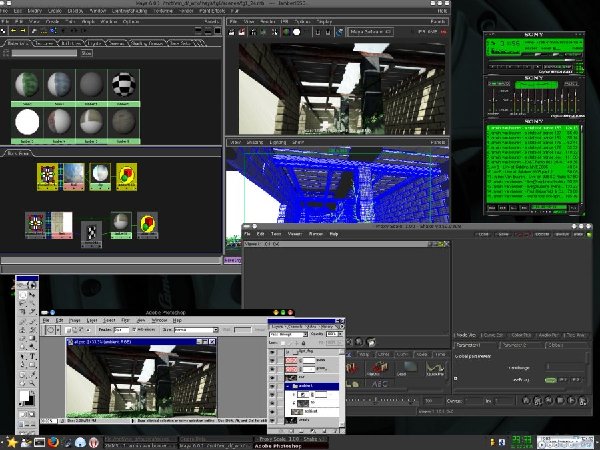Click the play forward button in Shake

tap(571, 401)
